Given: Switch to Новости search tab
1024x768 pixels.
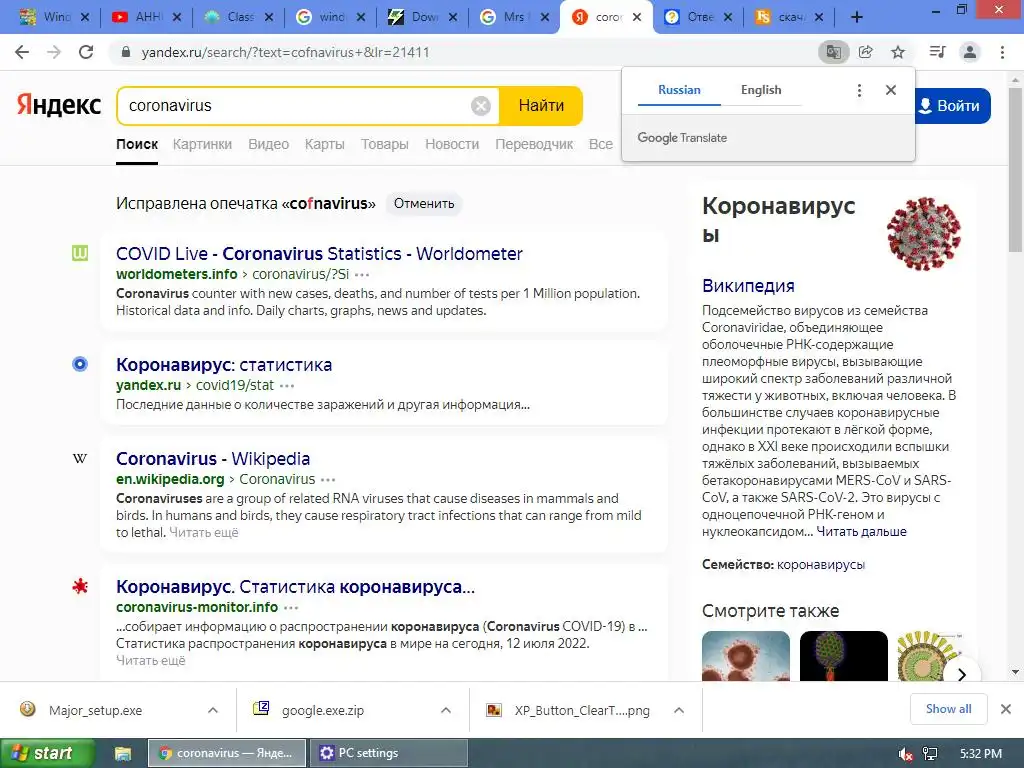Looking at the screenshot, I should click(x=452, y=144).
